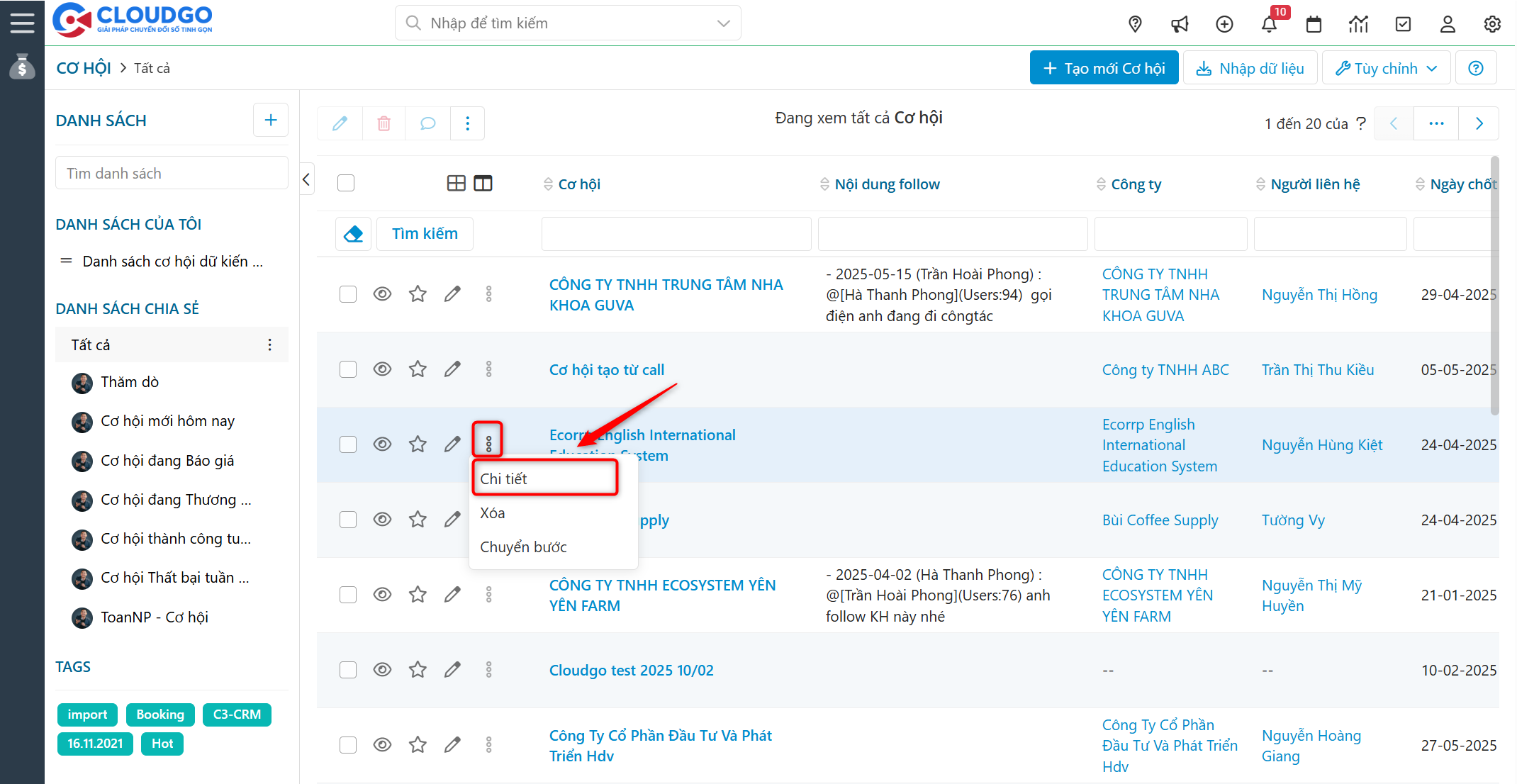Click the map location pin icon
The height and width of the screenshot is (784, 1517).
[1135, 24]
